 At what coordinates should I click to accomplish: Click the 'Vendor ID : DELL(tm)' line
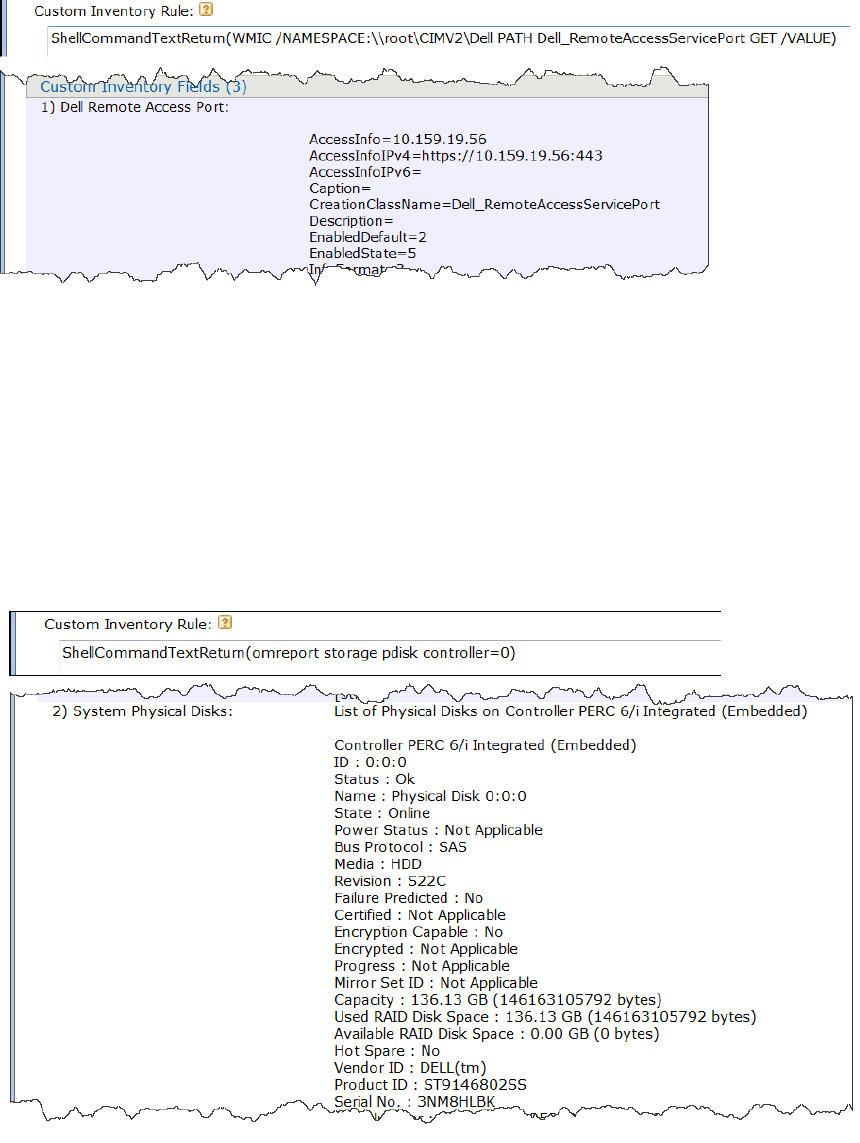[410, 1068]
